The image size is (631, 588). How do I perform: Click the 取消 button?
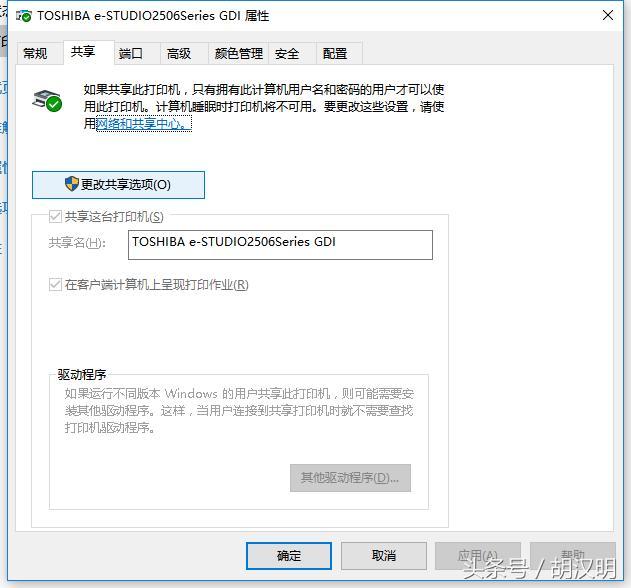(x=384, y=556)
